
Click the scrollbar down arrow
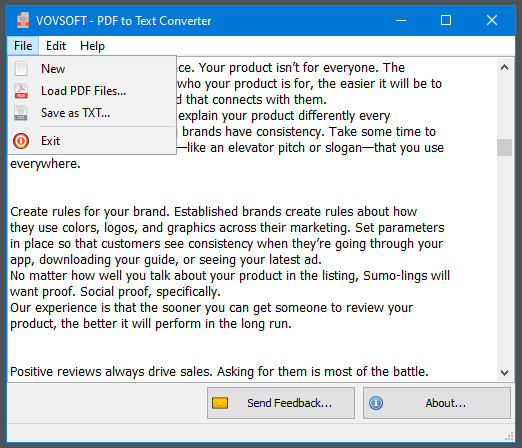tap(504, 373)
